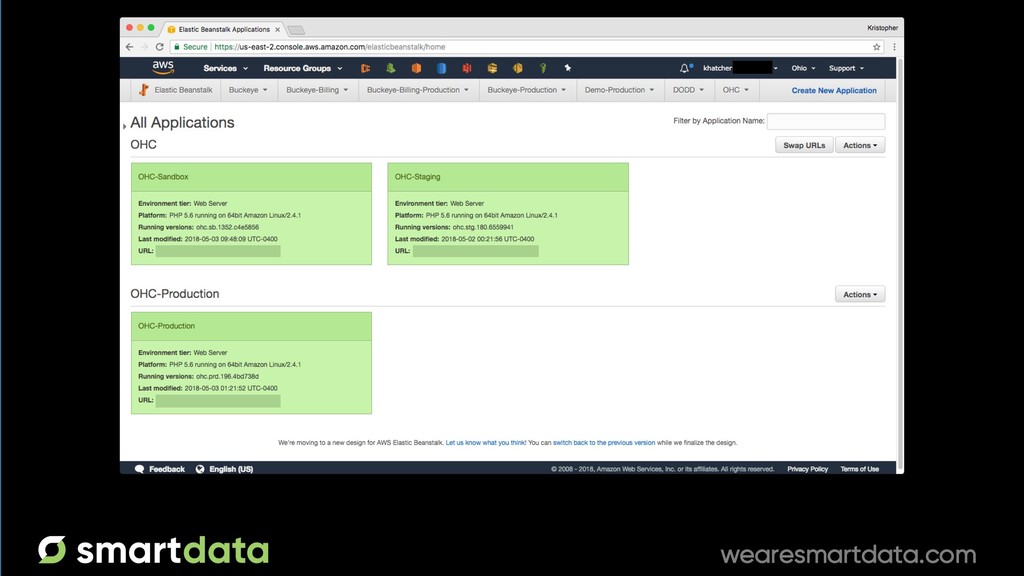Screen dimensions: 1024x576
Task: Expand the Buckeye-Billing dropdown
Action: pyautogui.click(x=317, y=90)
